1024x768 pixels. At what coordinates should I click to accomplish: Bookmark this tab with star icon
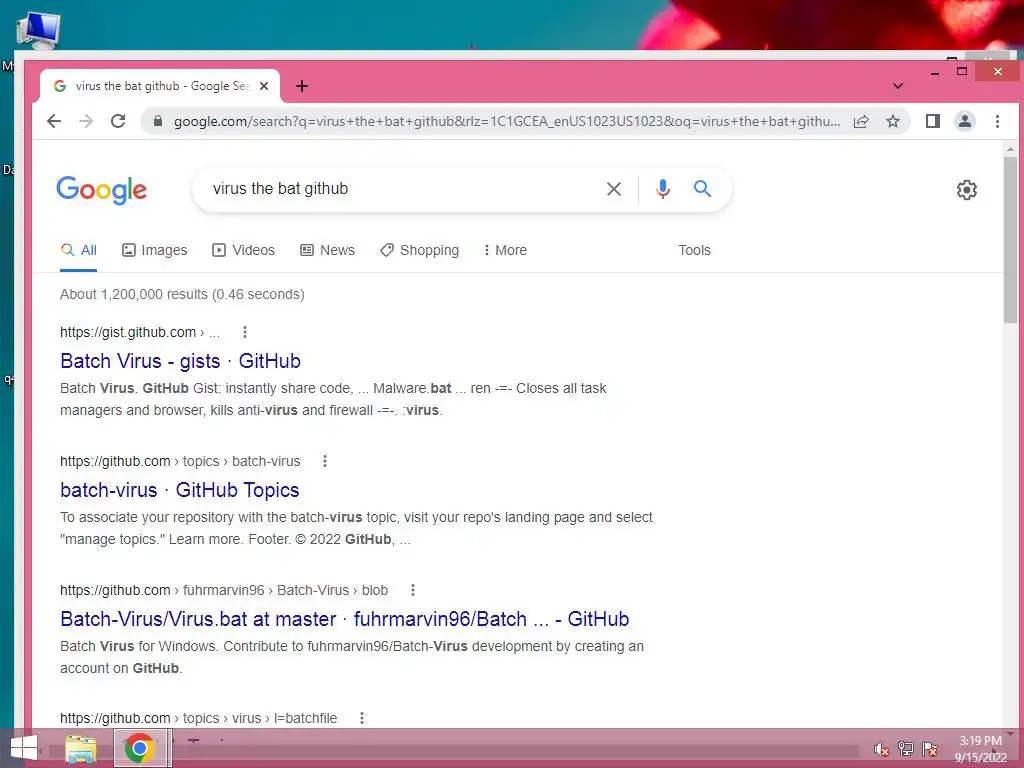tap(893, 121)
